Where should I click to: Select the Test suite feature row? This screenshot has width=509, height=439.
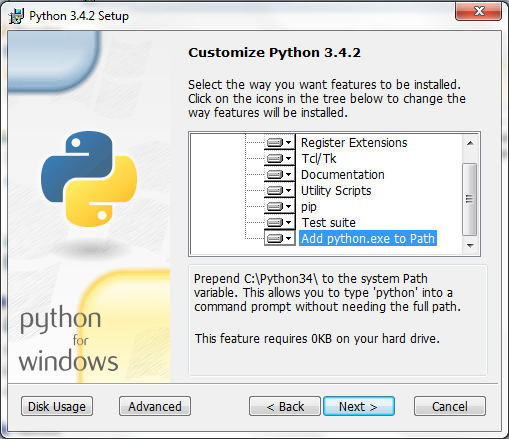click(329, 223)
